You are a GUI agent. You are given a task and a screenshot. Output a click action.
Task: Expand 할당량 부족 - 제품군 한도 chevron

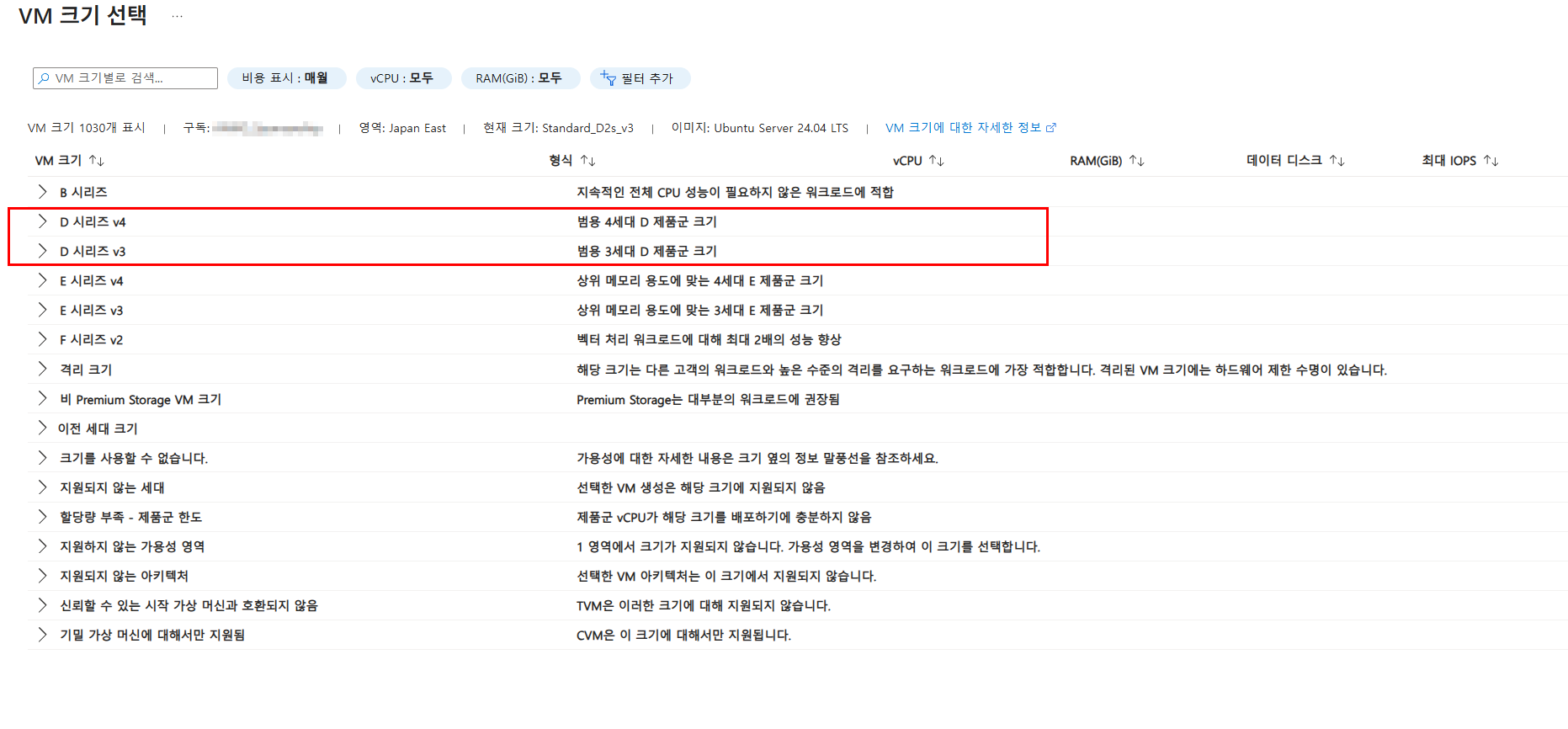[42, 517]
